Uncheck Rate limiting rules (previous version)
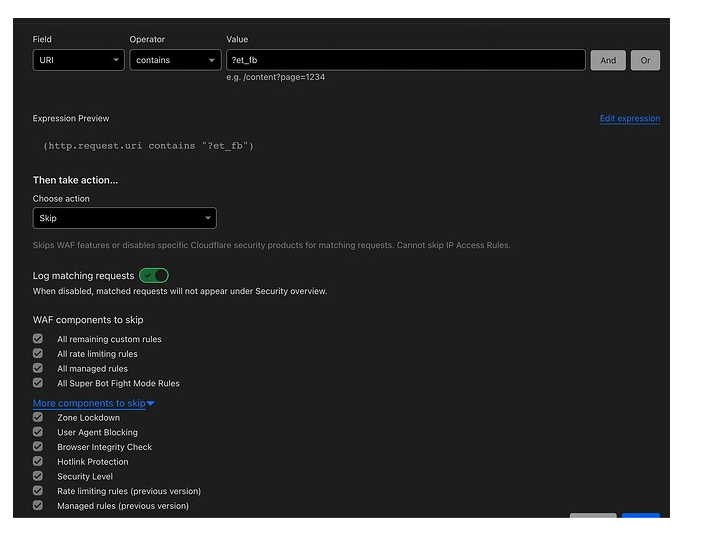This screenshot has height=537, width=714. point(38,491)
